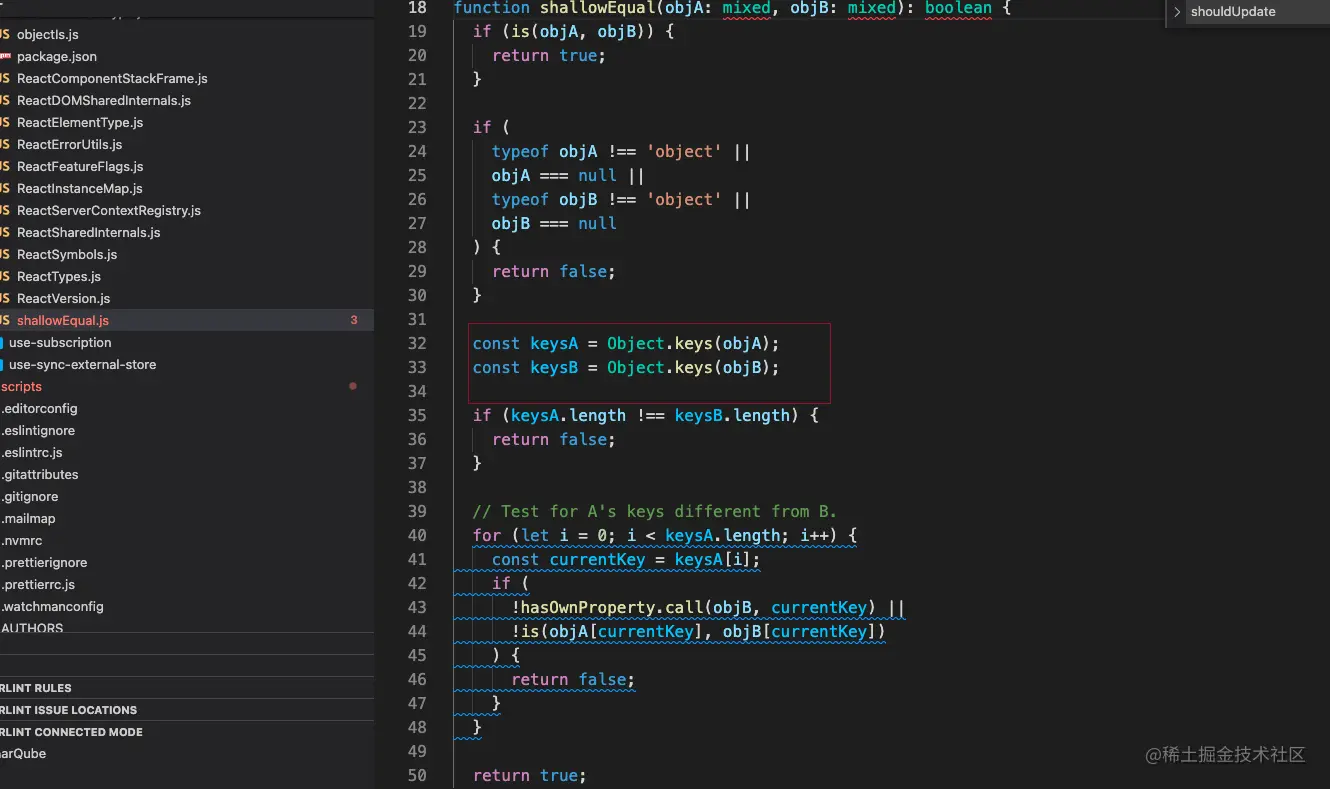The width and height of the screenshot is (1330, 789).
Task: Select ReactComponentStackFrame.js in the file tree
Action: coord(112,78)
